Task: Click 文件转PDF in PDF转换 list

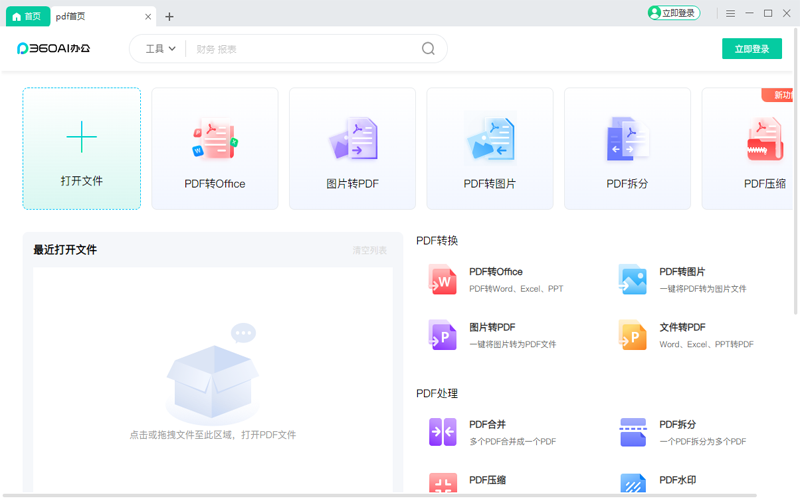Action: click(684, 335)
